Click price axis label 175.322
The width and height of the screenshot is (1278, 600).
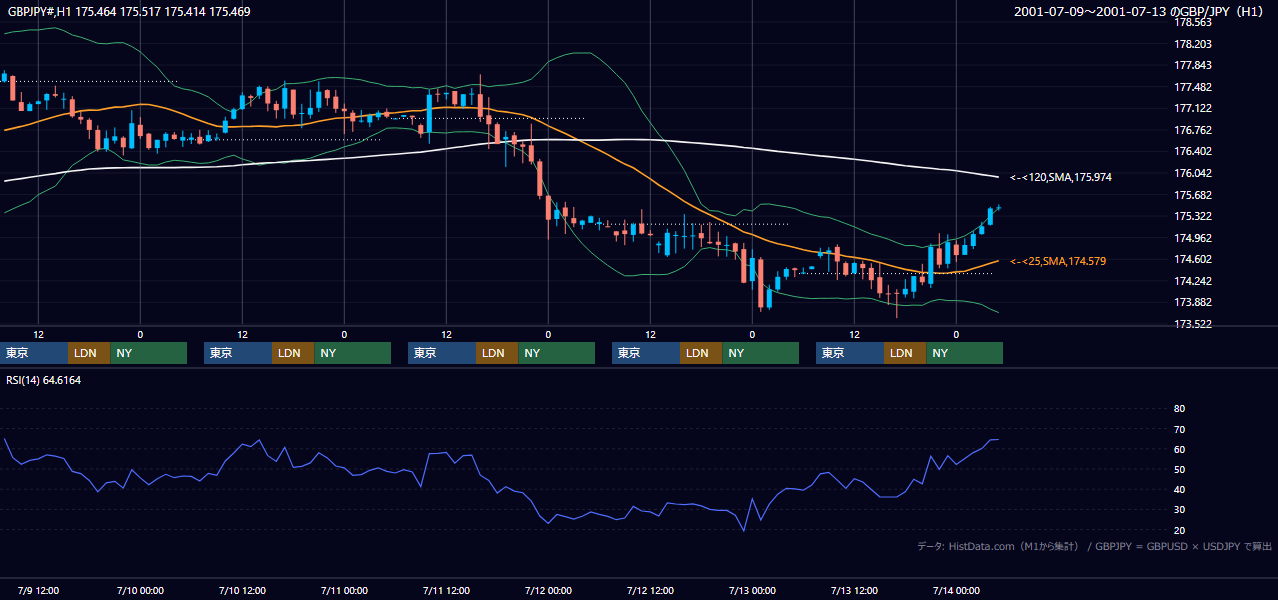click(1193, 216)
